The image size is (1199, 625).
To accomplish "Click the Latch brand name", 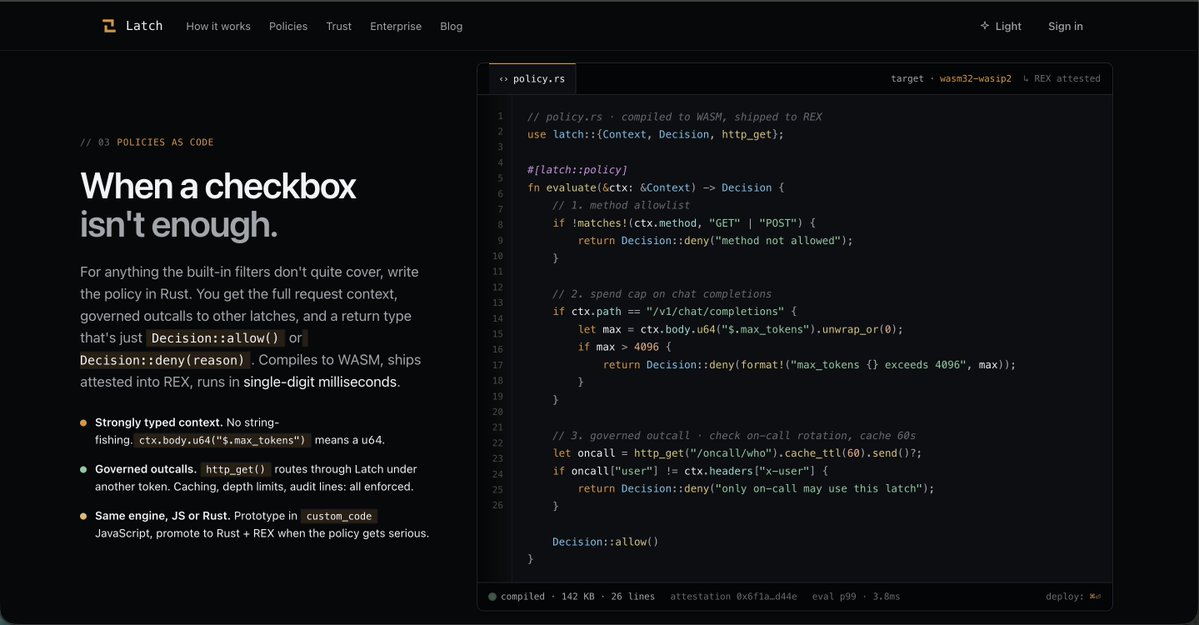I will pyautogui.click(x=144, y=26).
